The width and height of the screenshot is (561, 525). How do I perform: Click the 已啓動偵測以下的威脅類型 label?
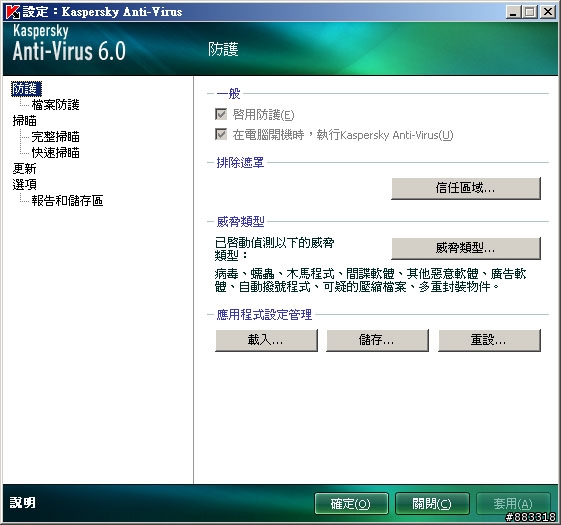274,249
